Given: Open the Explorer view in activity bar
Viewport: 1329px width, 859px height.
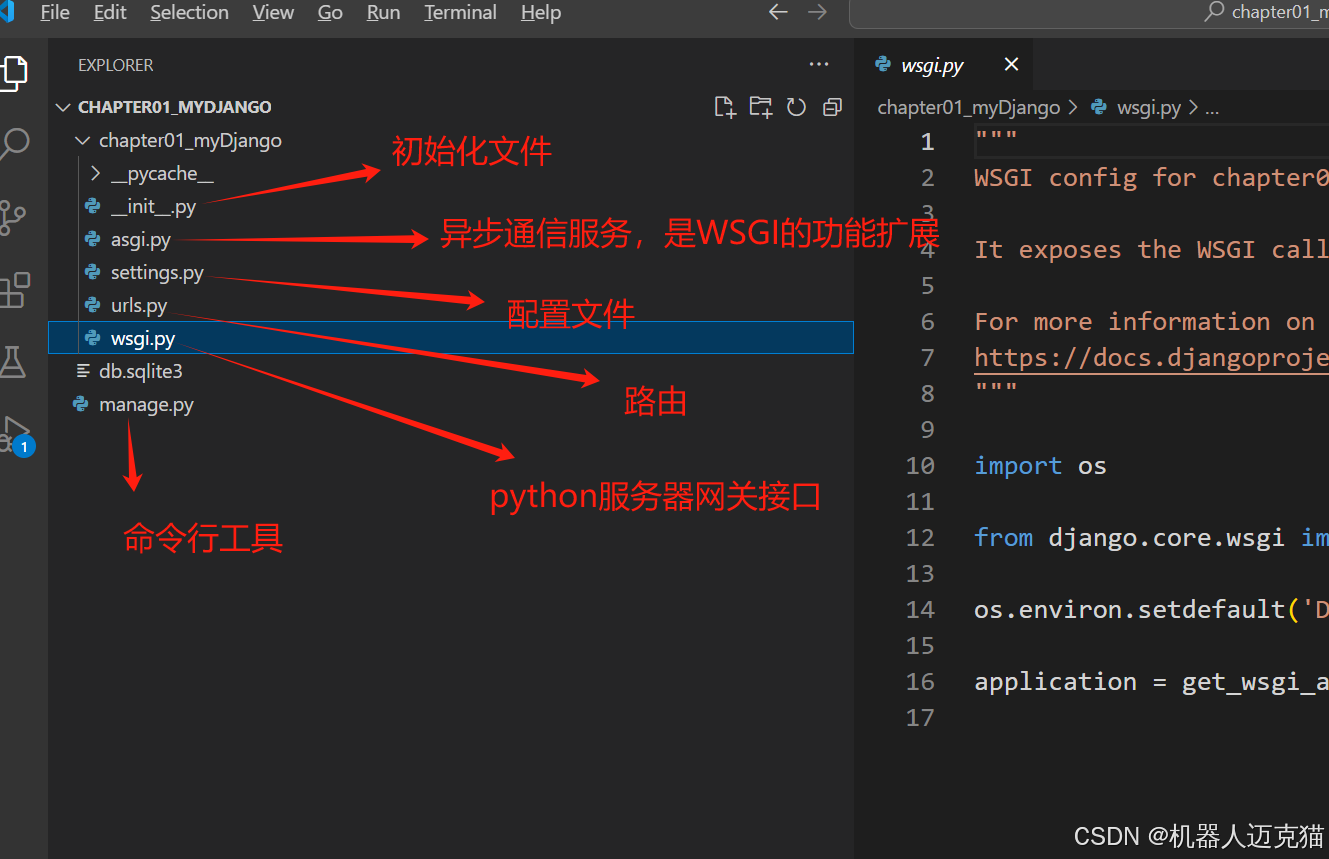Looking at the screenshot, I should tap(12, 72).
